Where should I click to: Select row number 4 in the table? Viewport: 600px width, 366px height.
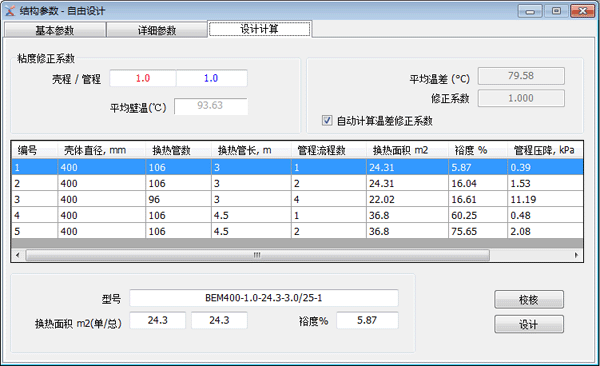297,215
